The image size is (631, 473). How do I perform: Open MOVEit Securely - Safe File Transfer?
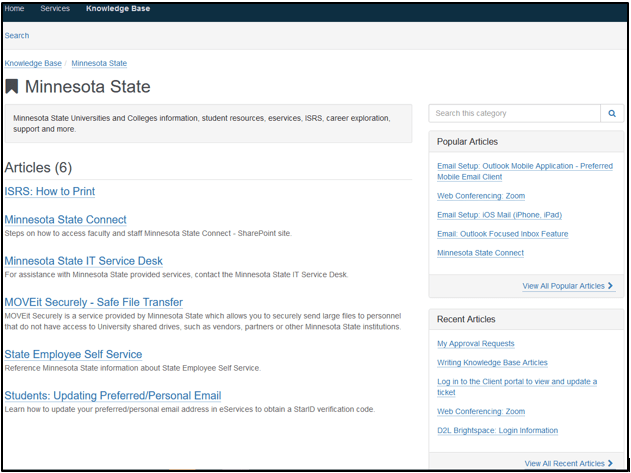[x=94, y=302]
